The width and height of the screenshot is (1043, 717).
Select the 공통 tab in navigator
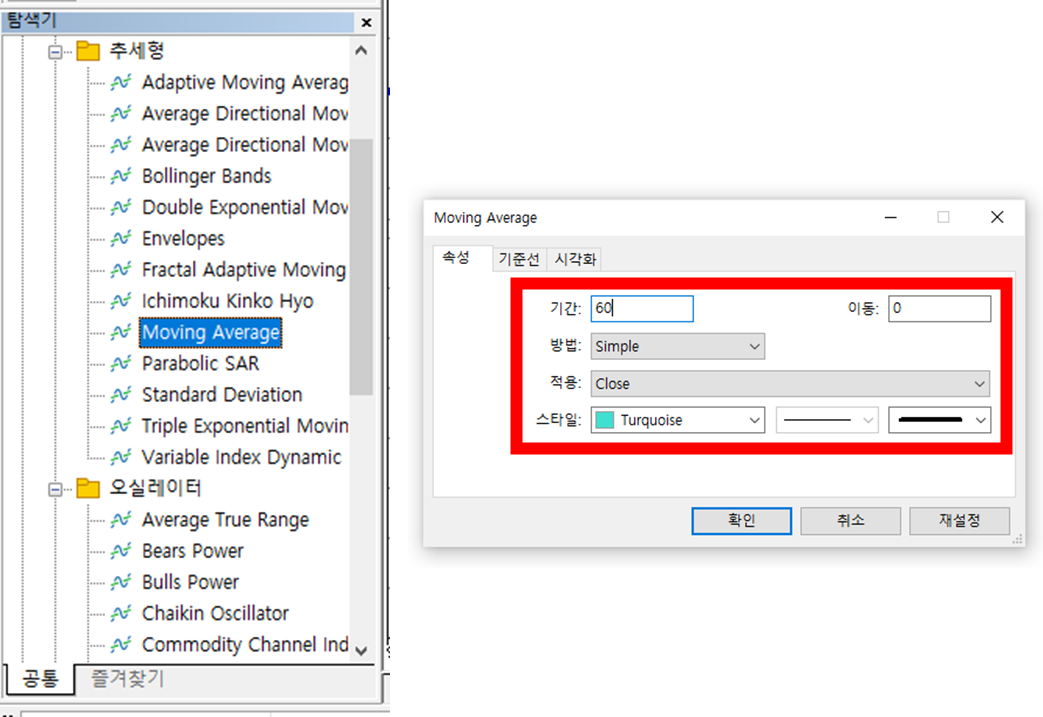coord(41,678)
